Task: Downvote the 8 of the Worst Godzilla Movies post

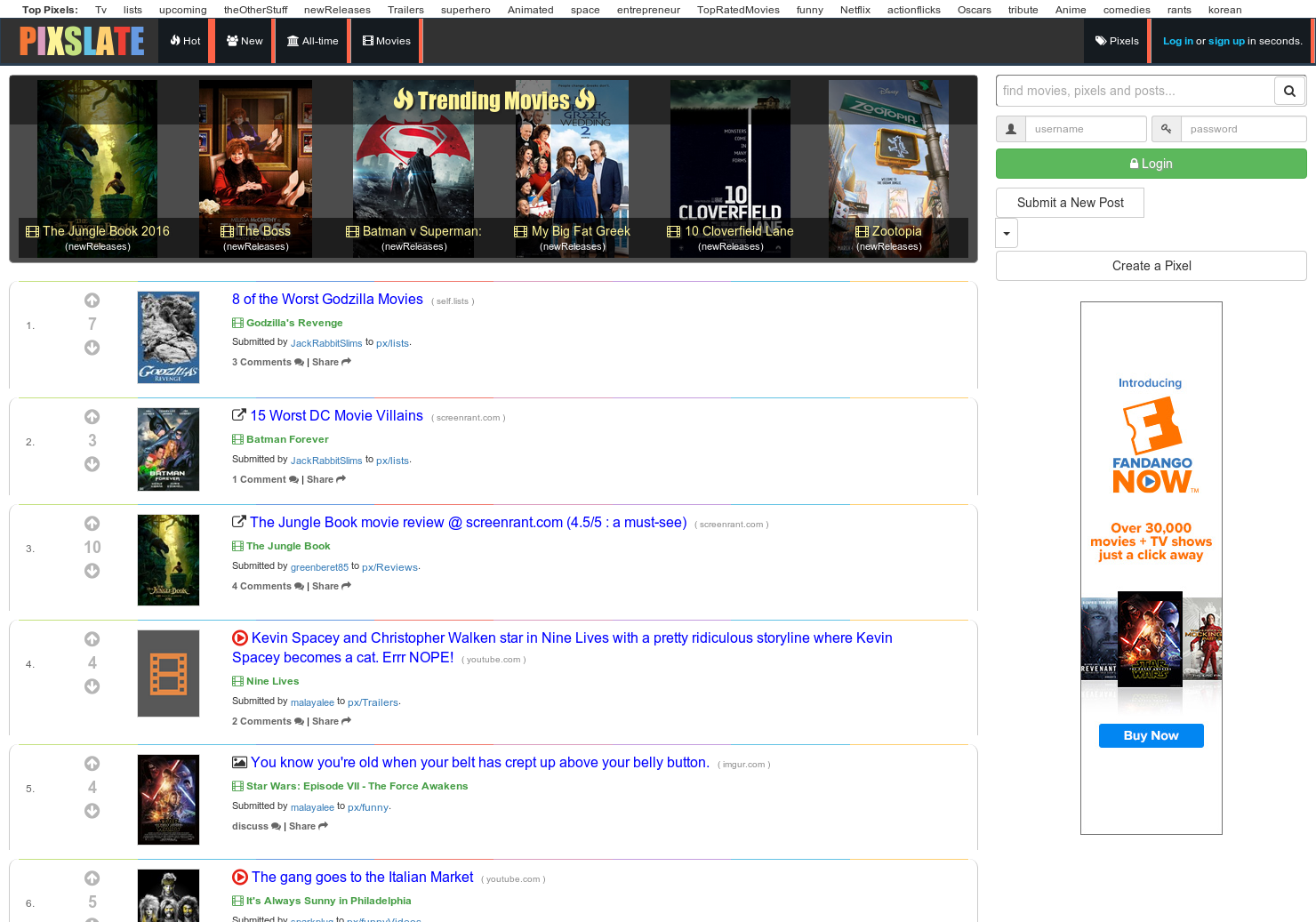Action: tap(92, 348)
